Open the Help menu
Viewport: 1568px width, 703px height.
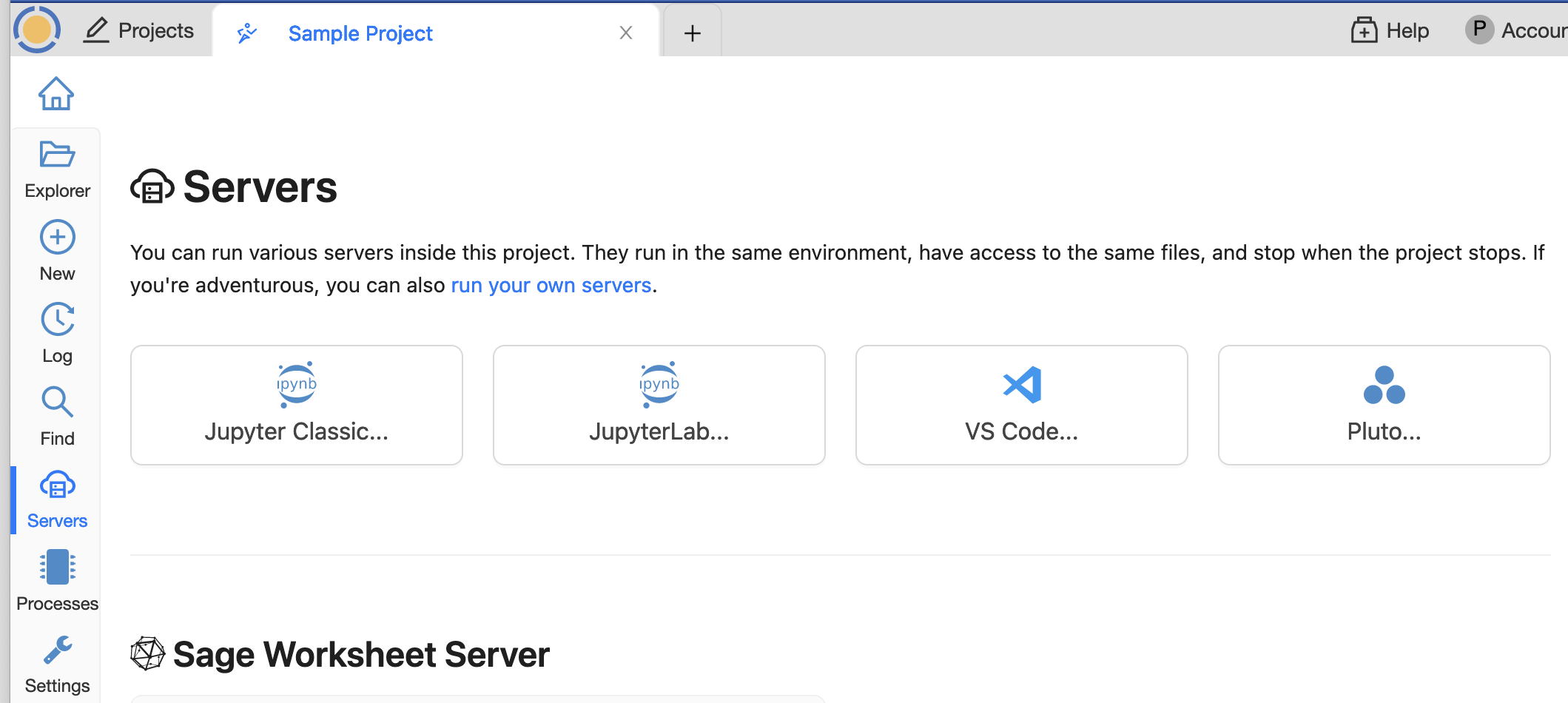pyautogui.click(x=1390, y=30)
